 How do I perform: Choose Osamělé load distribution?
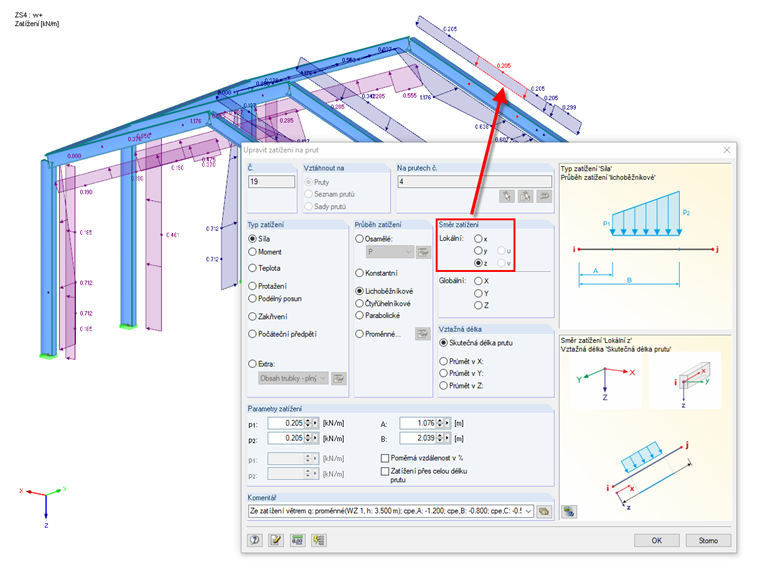pyautogui.click(x=360, y=239)
